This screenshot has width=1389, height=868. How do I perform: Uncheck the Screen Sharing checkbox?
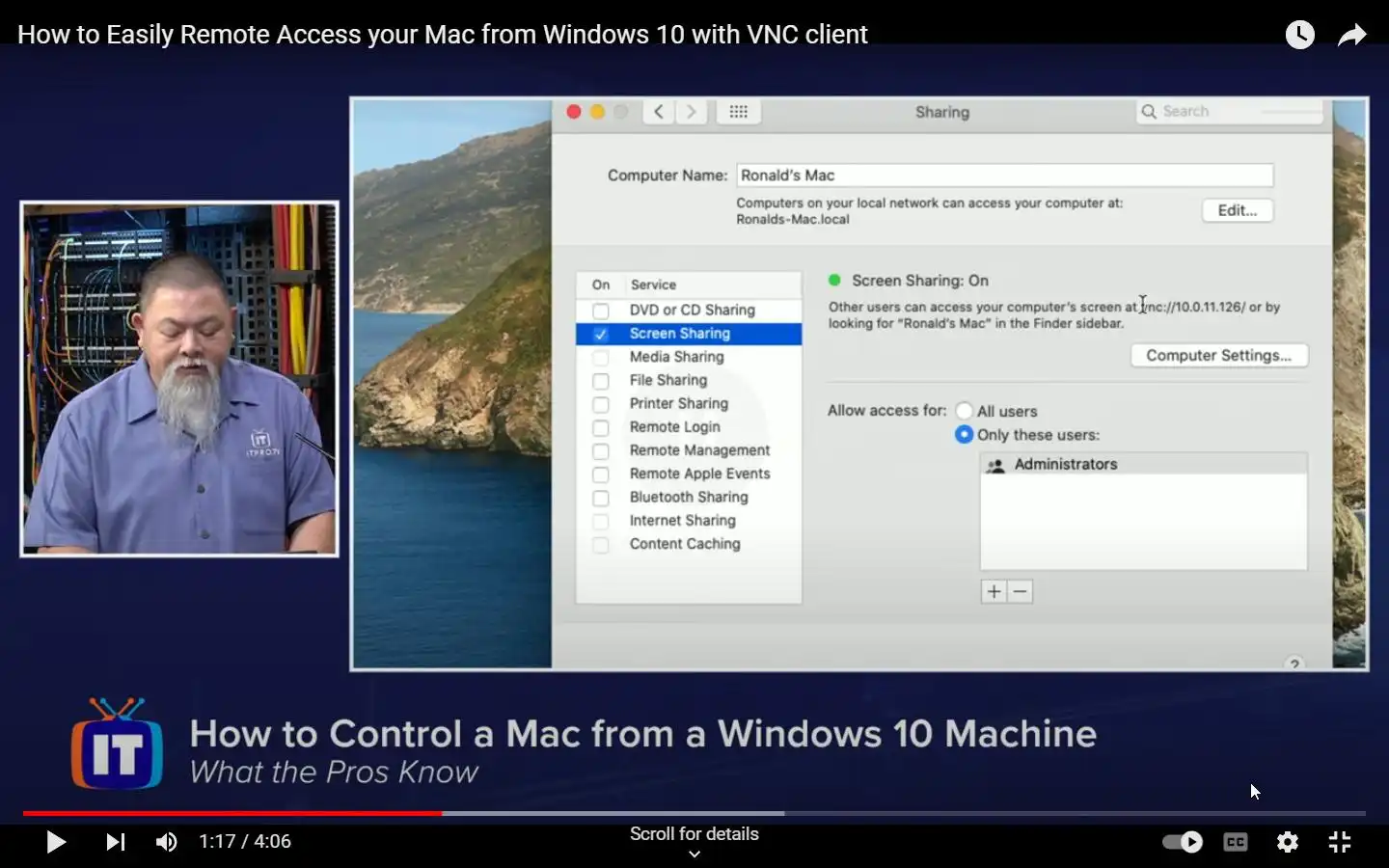pos(601,334)
